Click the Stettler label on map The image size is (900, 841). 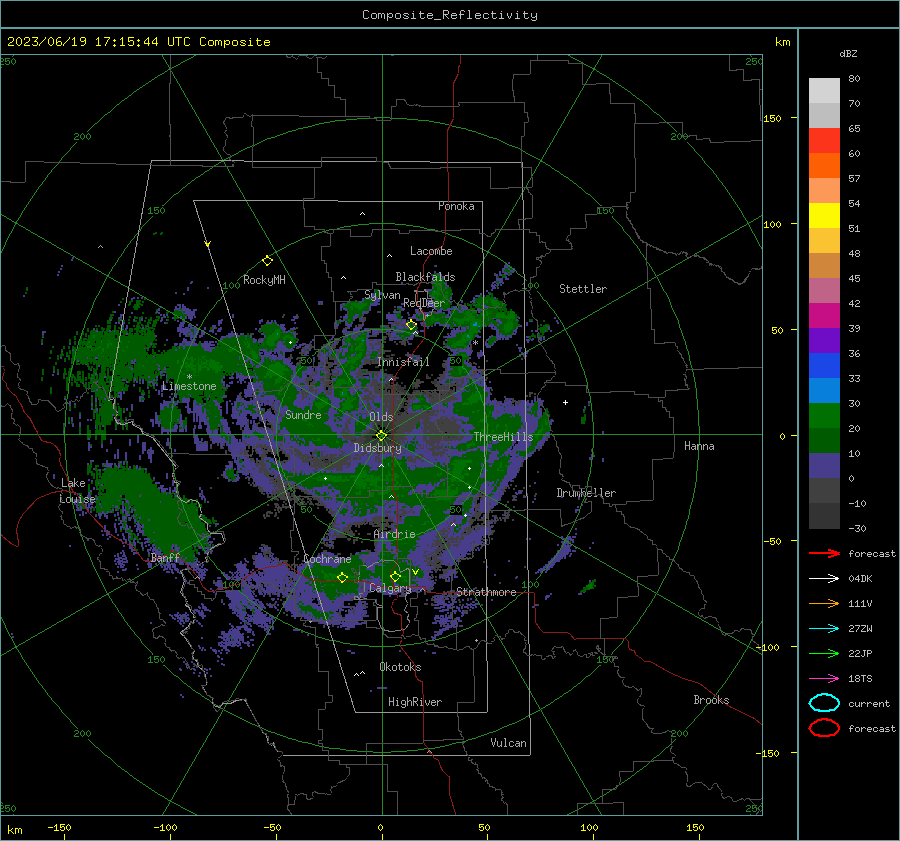coord(583,289)
